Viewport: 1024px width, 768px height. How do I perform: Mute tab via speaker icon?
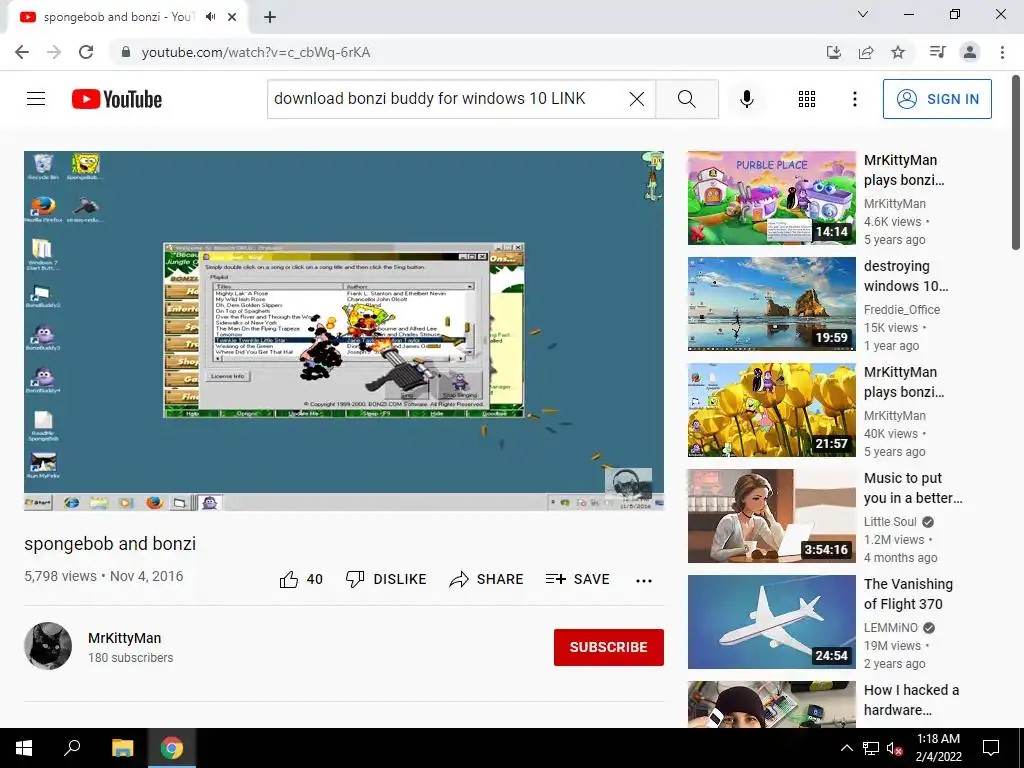pos(210,17)
